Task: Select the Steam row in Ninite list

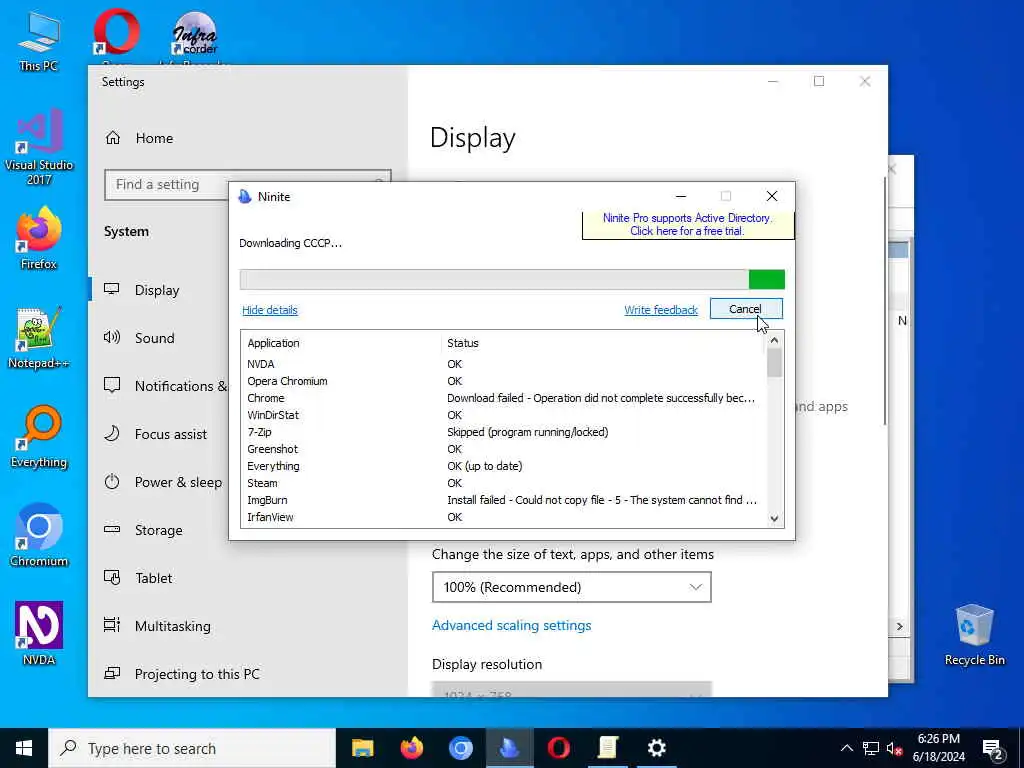Action: (x=502, y=483)
